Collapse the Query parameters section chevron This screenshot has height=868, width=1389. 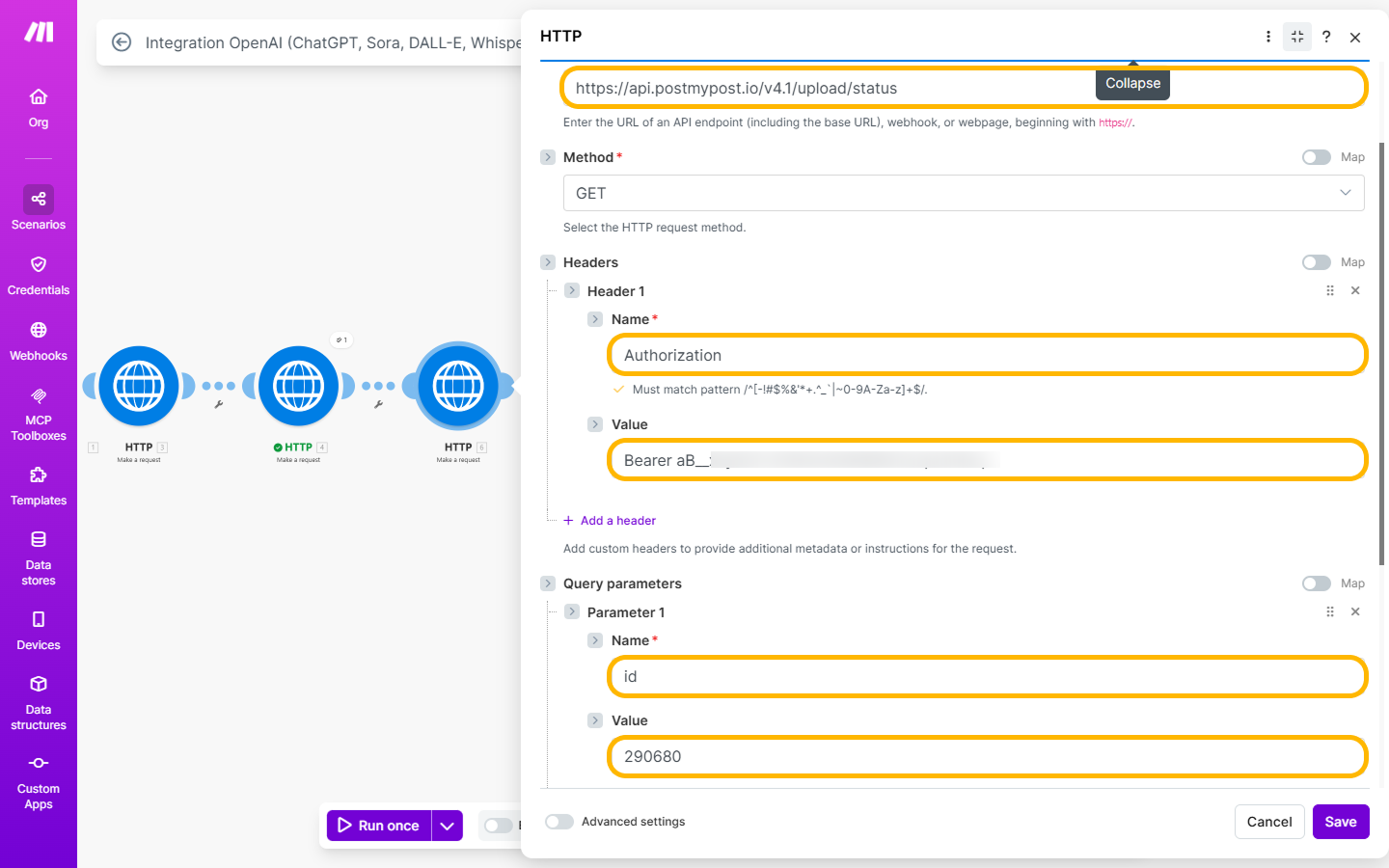click(x=548, y=583)
